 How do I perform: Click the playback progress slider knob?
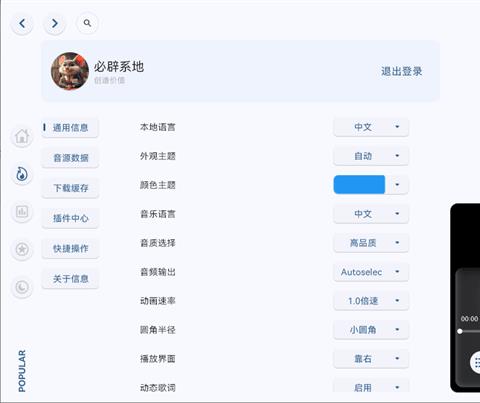point(460,331)
